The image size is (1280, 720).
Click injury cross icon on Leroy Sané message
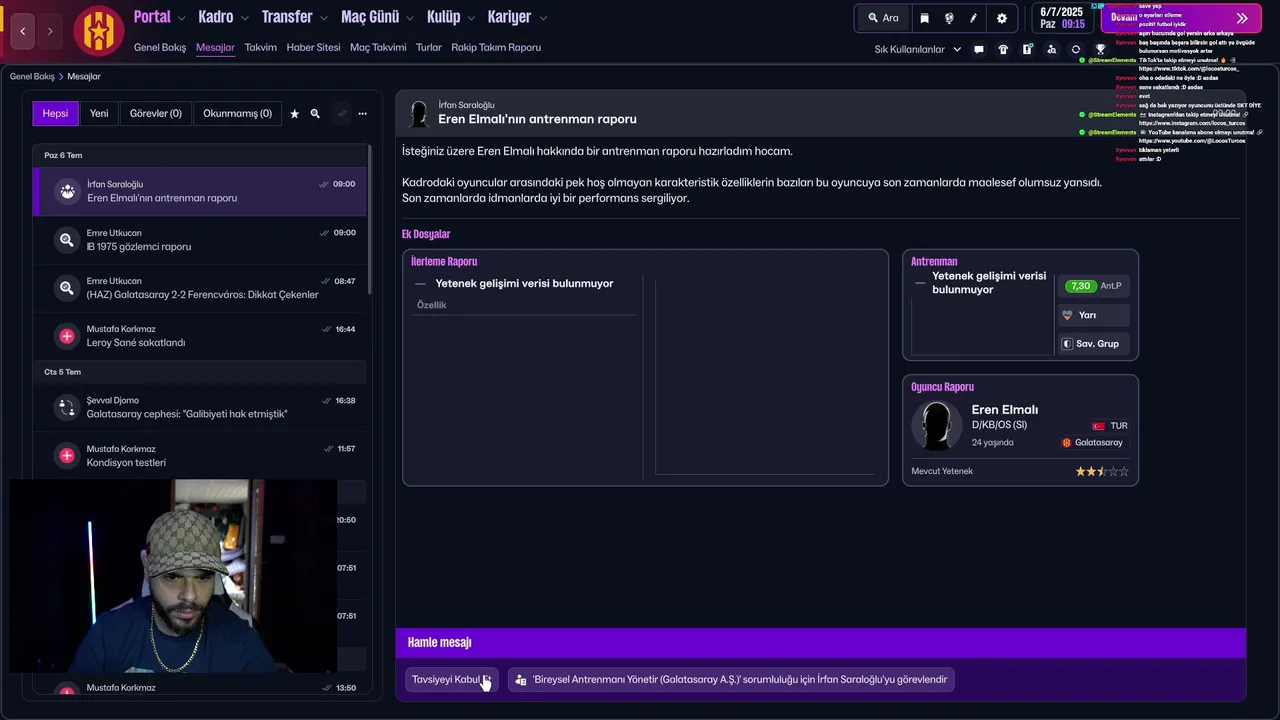(x=67, y=336)
